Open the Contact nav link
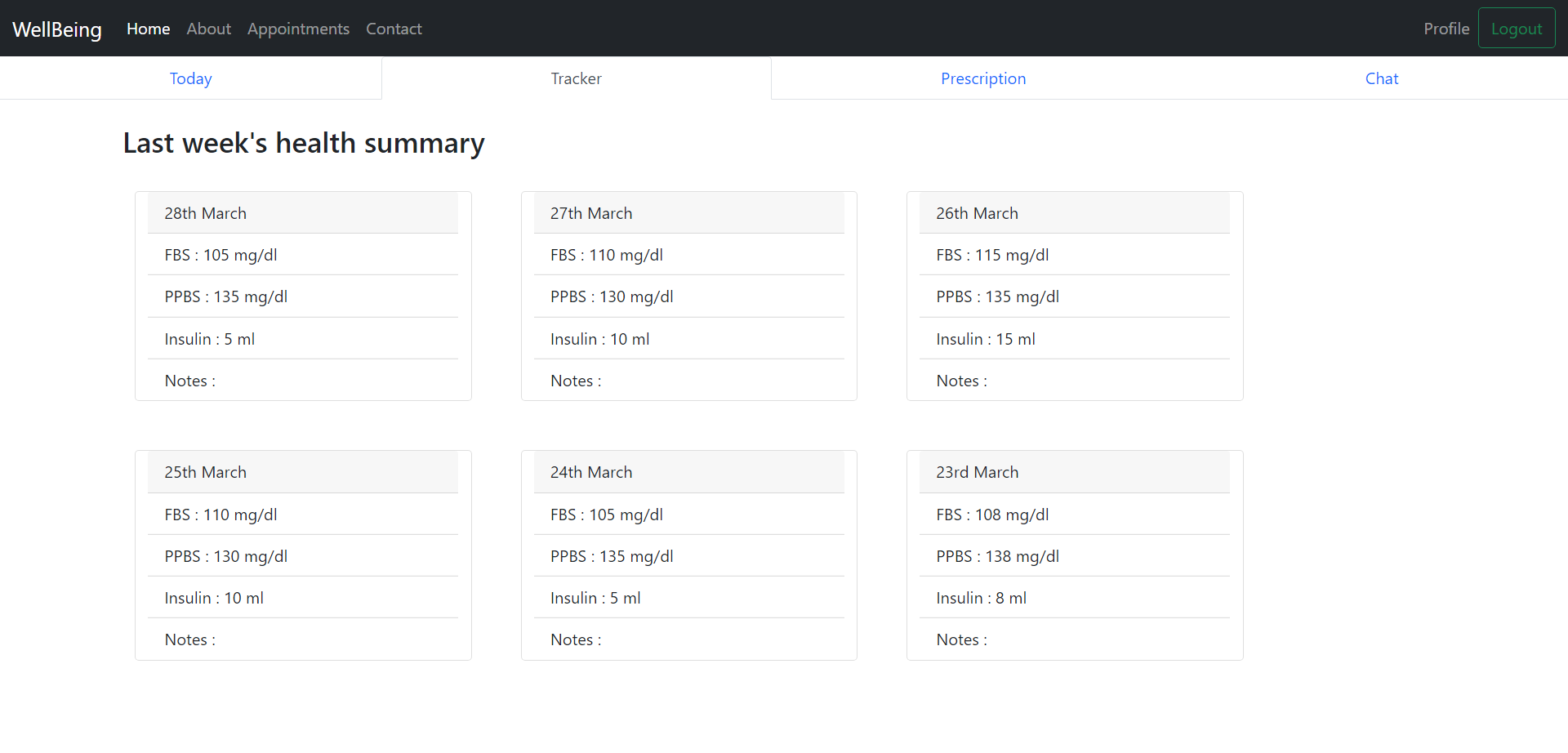The height and width of the screenshot is (753, 1568). tap(394, 29)
